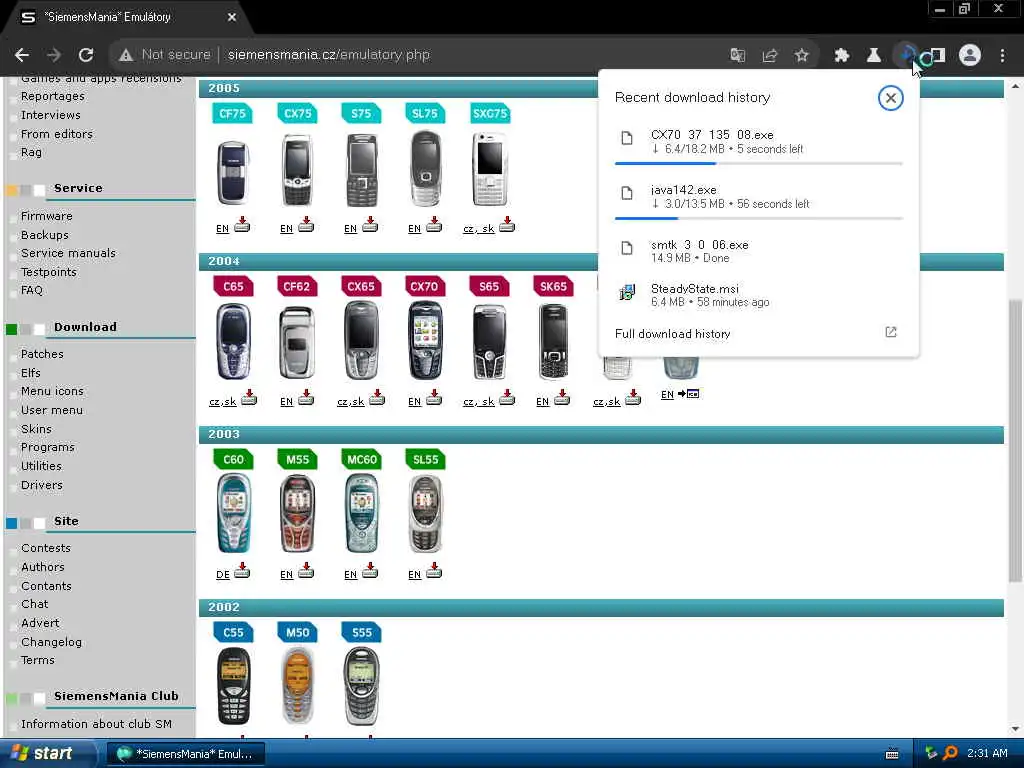Open the Chrome three-dot menu

1002,55
